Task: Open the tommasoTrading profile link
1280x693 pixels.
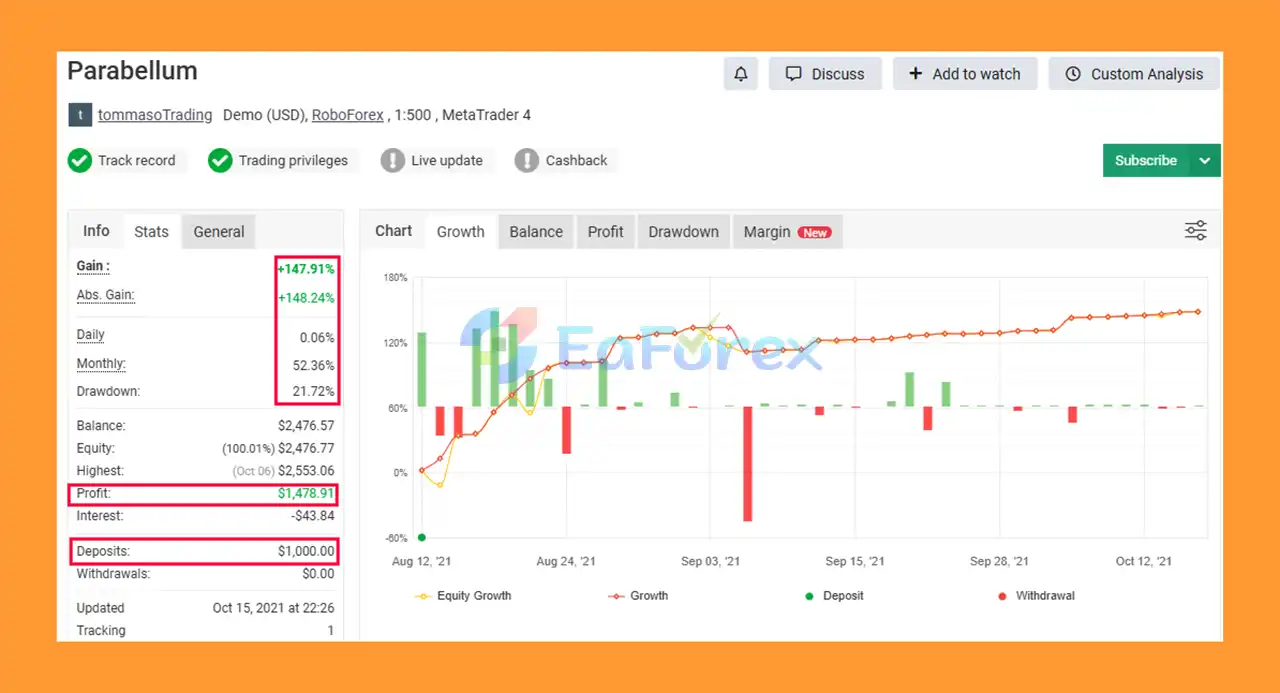Action: [155, 115]
